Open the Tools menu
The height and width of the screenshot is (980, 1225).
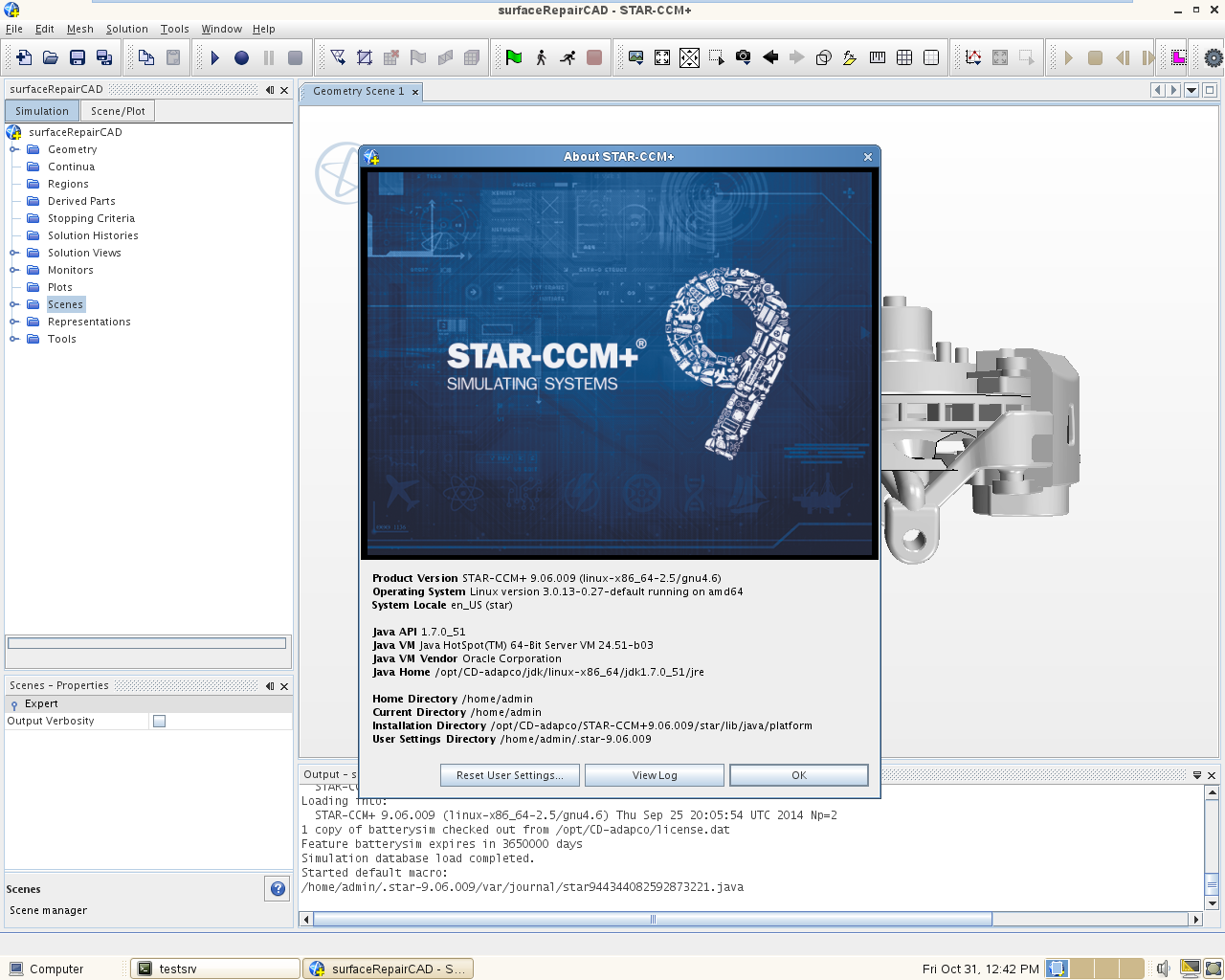tap(175, 29)
